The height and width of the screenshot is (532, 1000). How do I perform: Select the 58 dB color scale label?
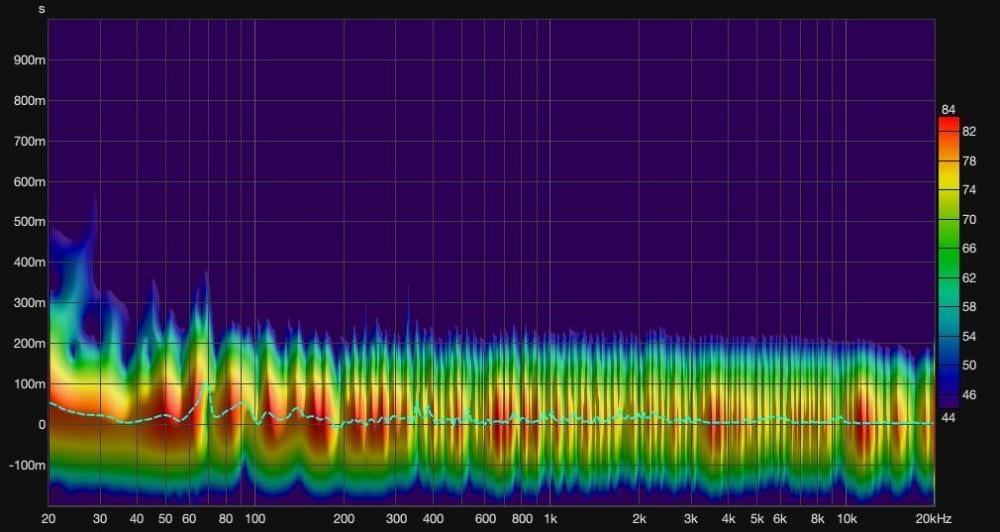point(969,307)
